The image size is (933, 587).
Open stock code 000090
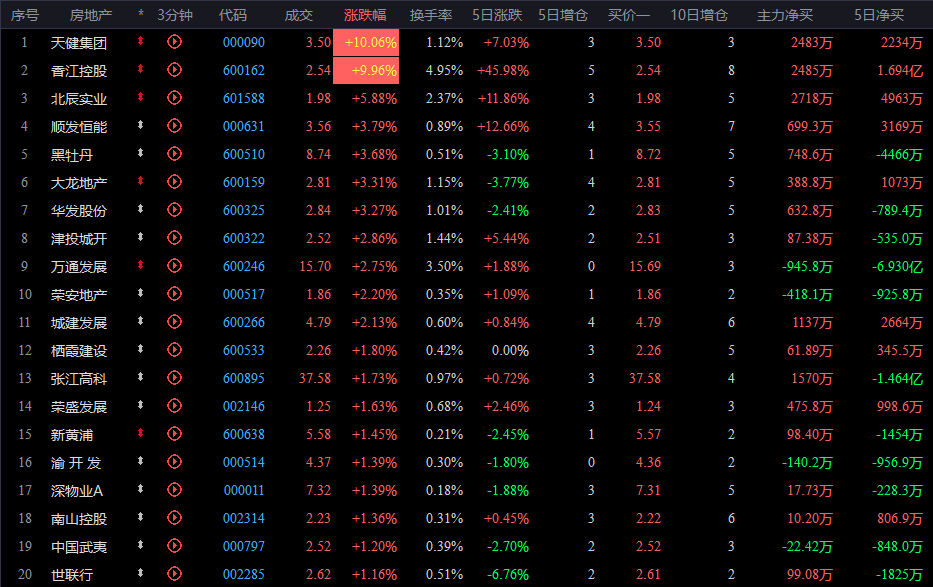pos(244,42)
